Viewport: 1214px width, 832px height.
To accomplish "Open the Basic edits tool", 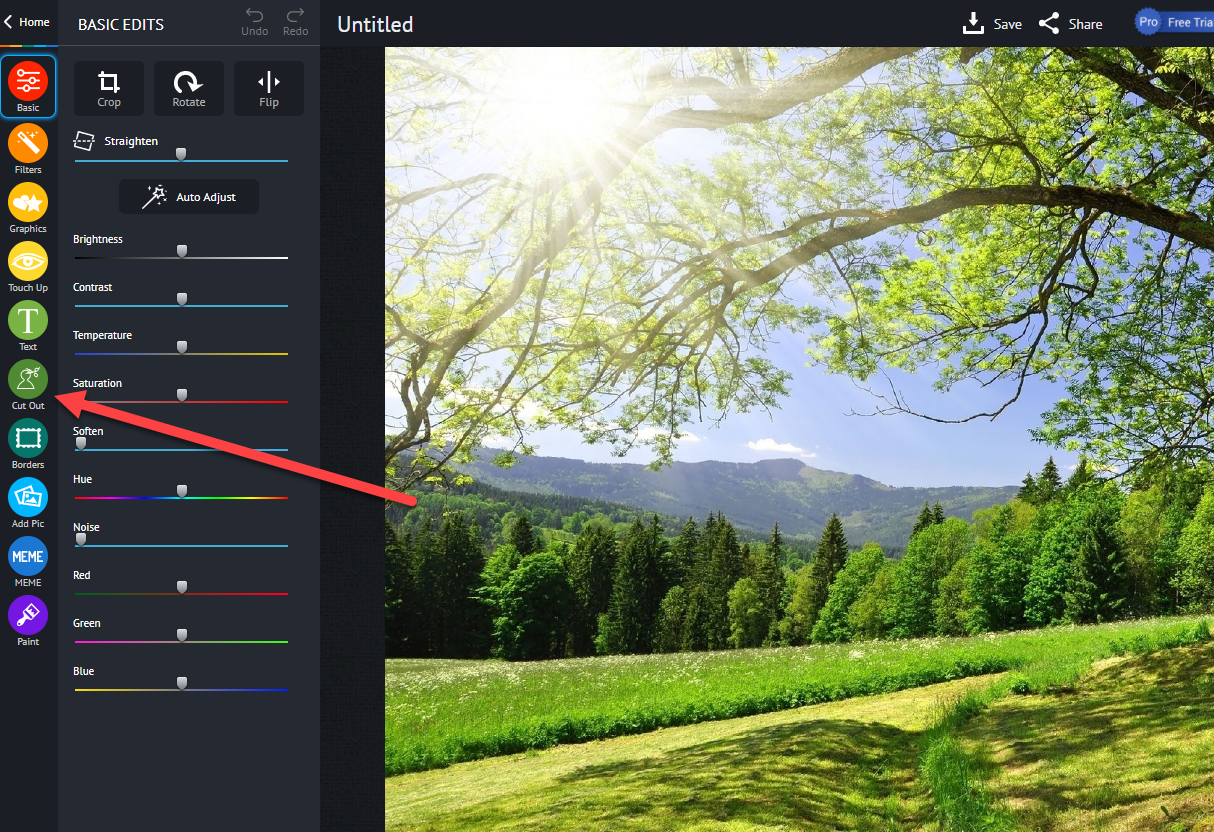I will (x=28, y=87).
